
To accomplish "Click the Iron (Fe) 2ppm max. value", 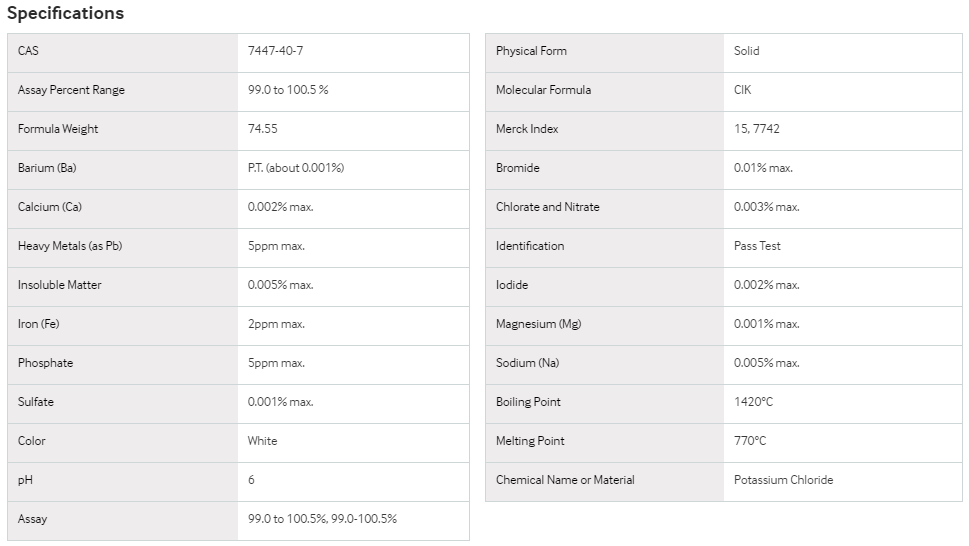I will 276,324.
